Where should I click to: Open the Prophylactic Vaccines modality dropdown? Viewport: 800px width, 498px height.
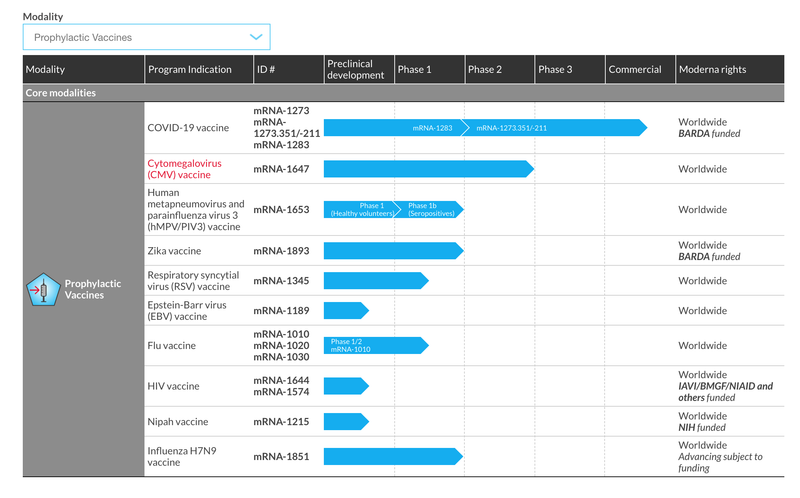[146, 38]
